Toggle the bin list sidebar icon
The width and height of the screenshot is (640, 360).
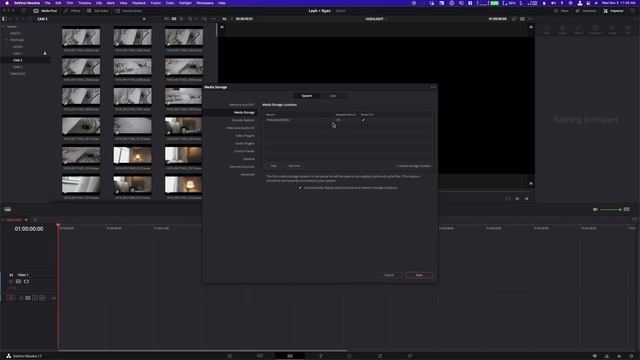(x=4, y=19)
